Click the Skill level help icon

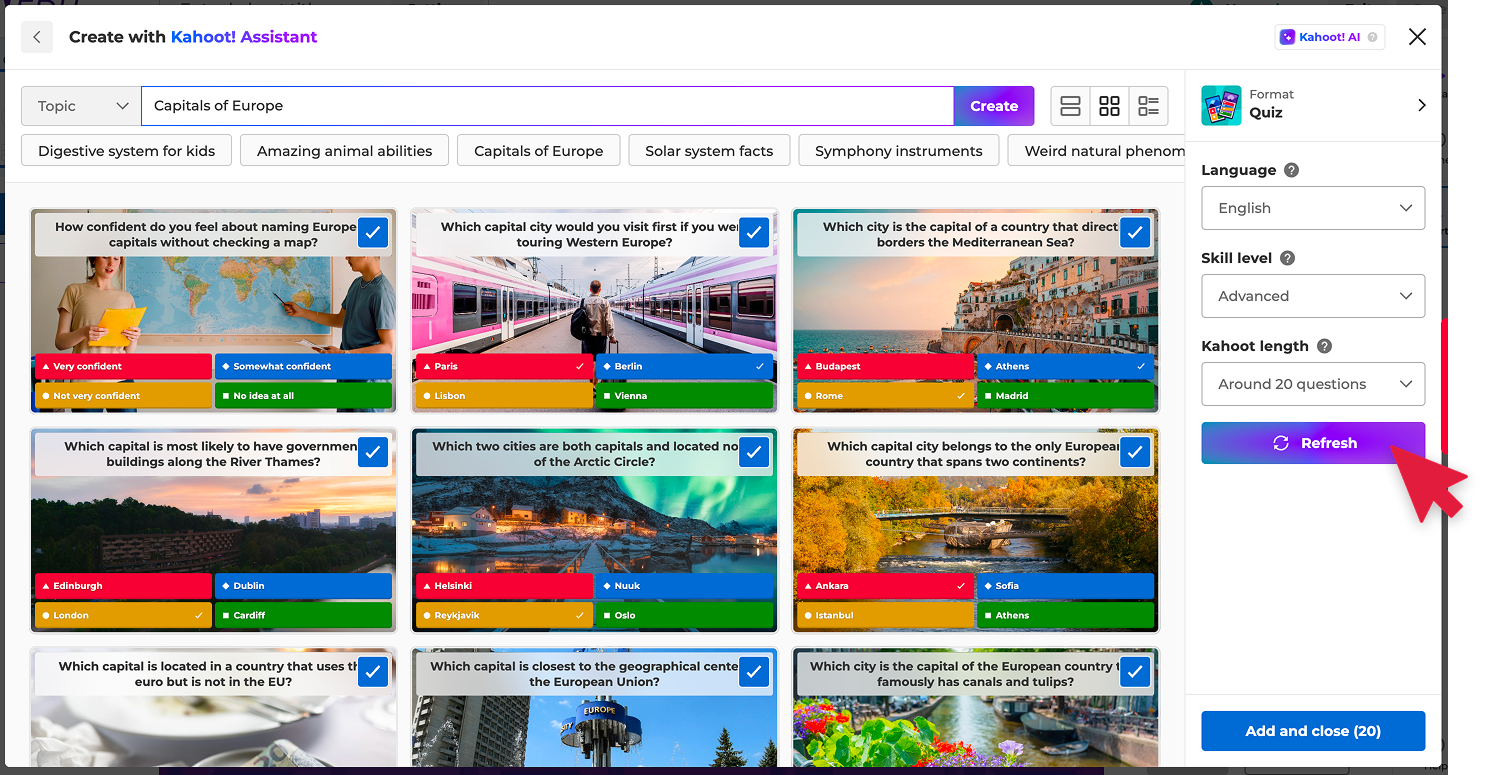(x=1287, y=258)
